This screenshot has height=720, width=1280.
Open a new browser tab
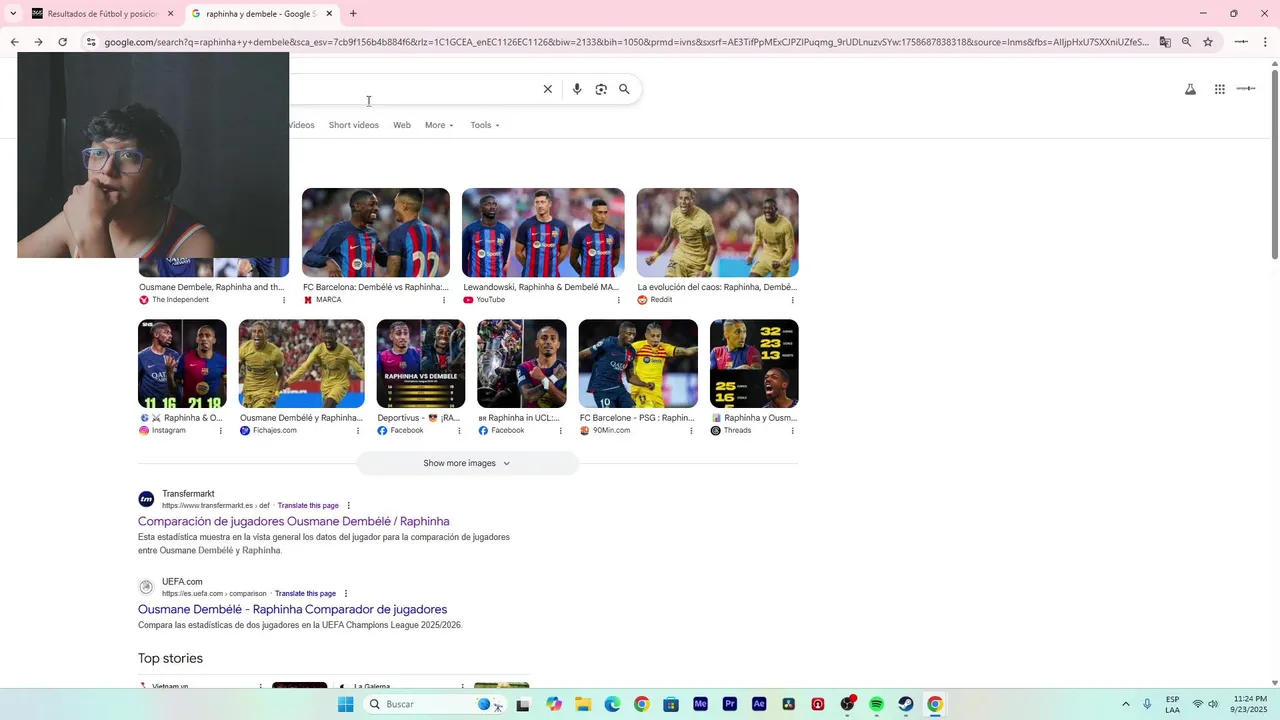[x=353, y=14]
